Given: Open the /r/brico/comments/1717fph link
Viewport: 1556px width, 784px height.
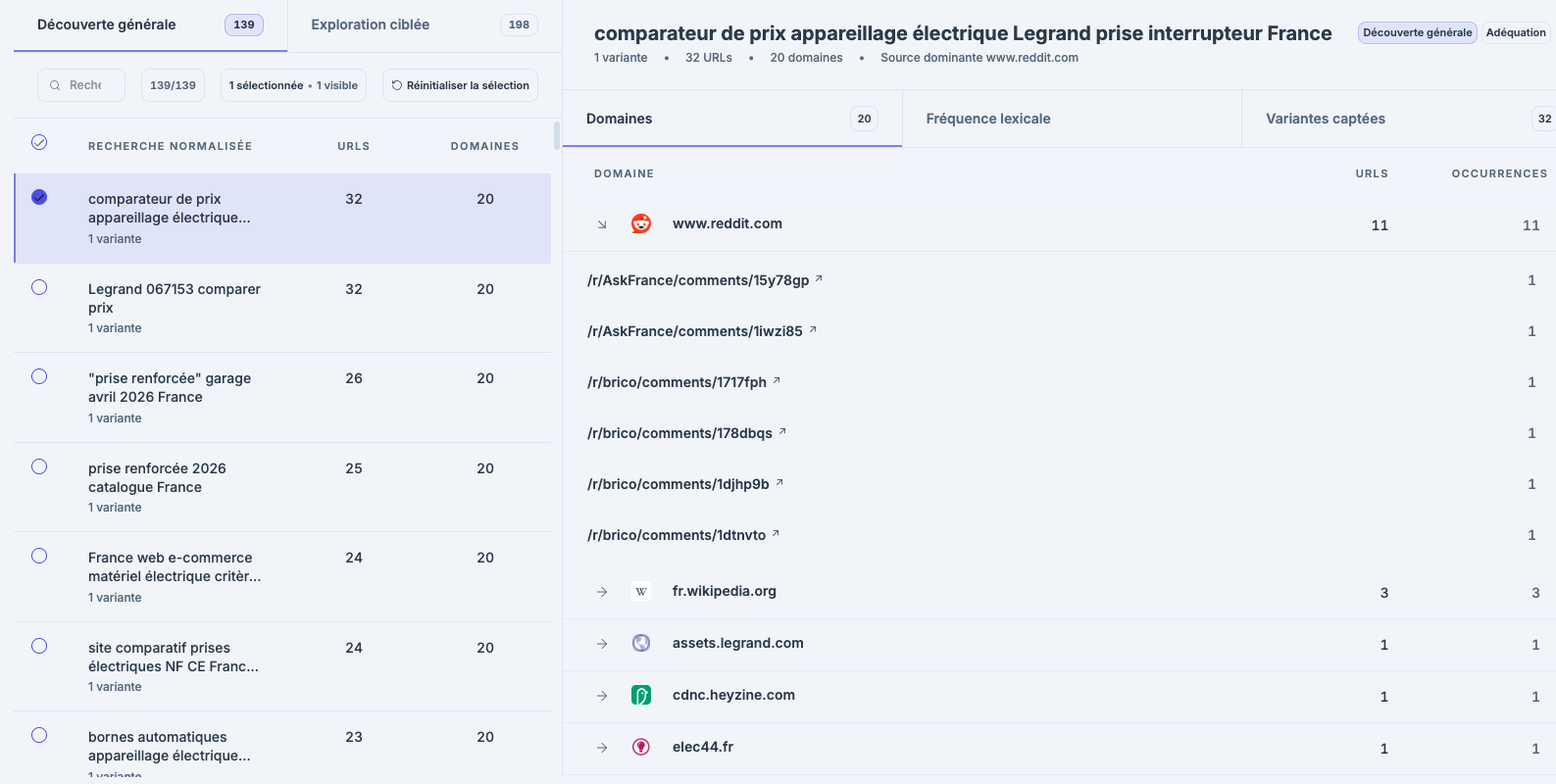Looking at the screenshot, I should pos(677,382).
